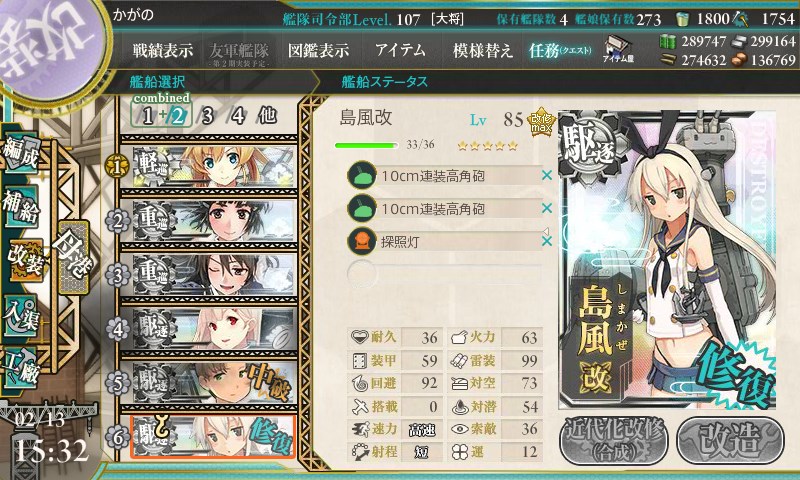Select the 補給 resupply icon
Viewport: 800px width, 480px height.
(x=21, y=205)
